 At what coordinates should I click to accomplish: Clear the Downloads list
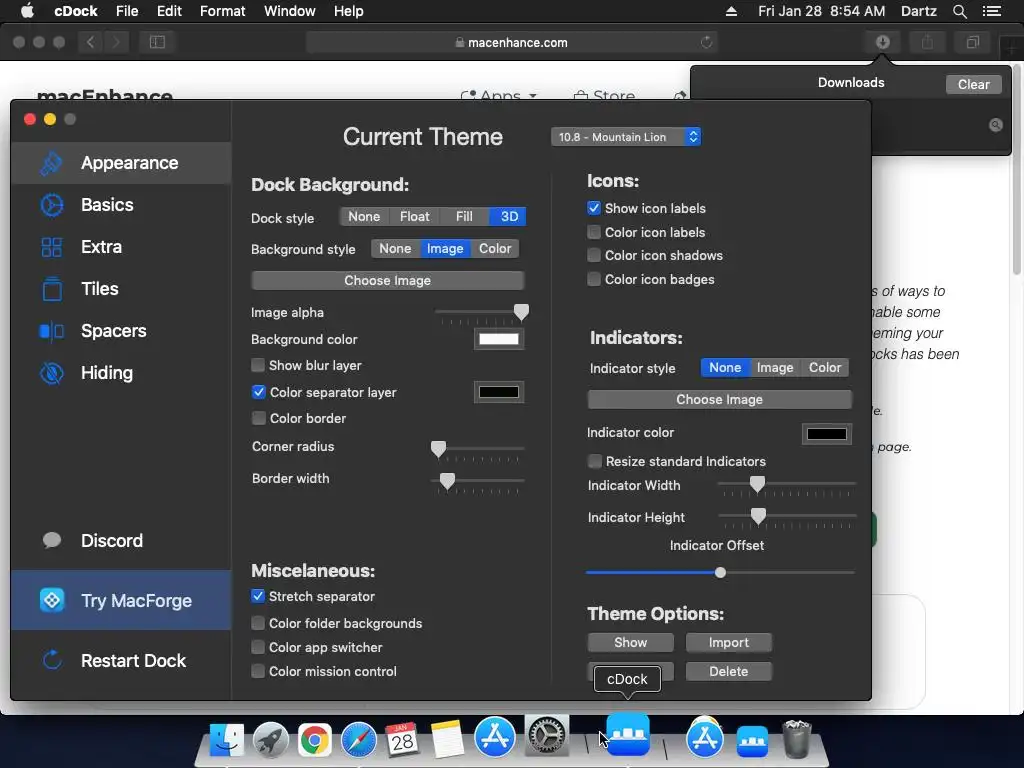(x=973, y=84)
